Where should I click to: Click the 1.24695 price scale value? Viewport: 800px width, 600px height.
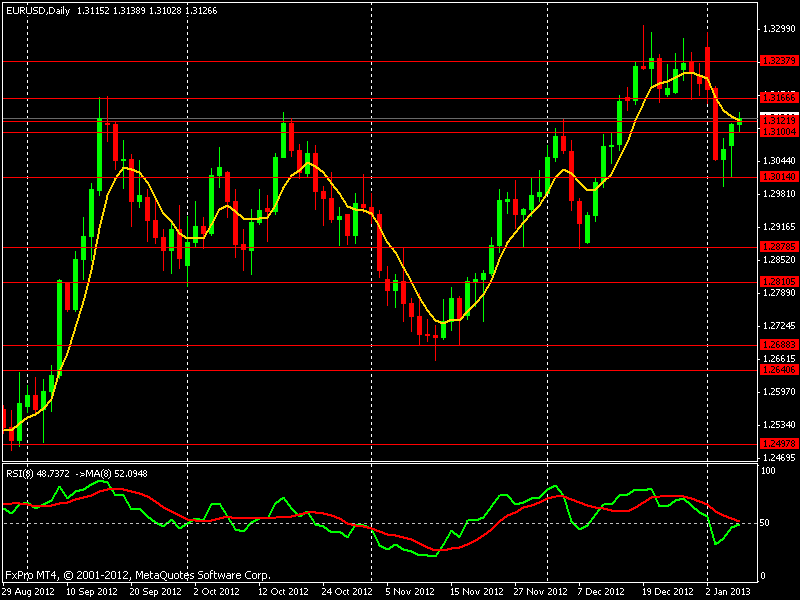pos(779,458)
